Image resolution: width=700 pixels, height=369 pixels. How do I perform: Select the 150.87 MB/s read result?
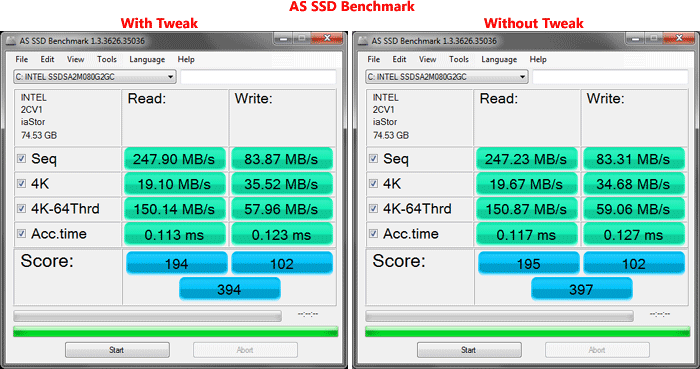527,209
